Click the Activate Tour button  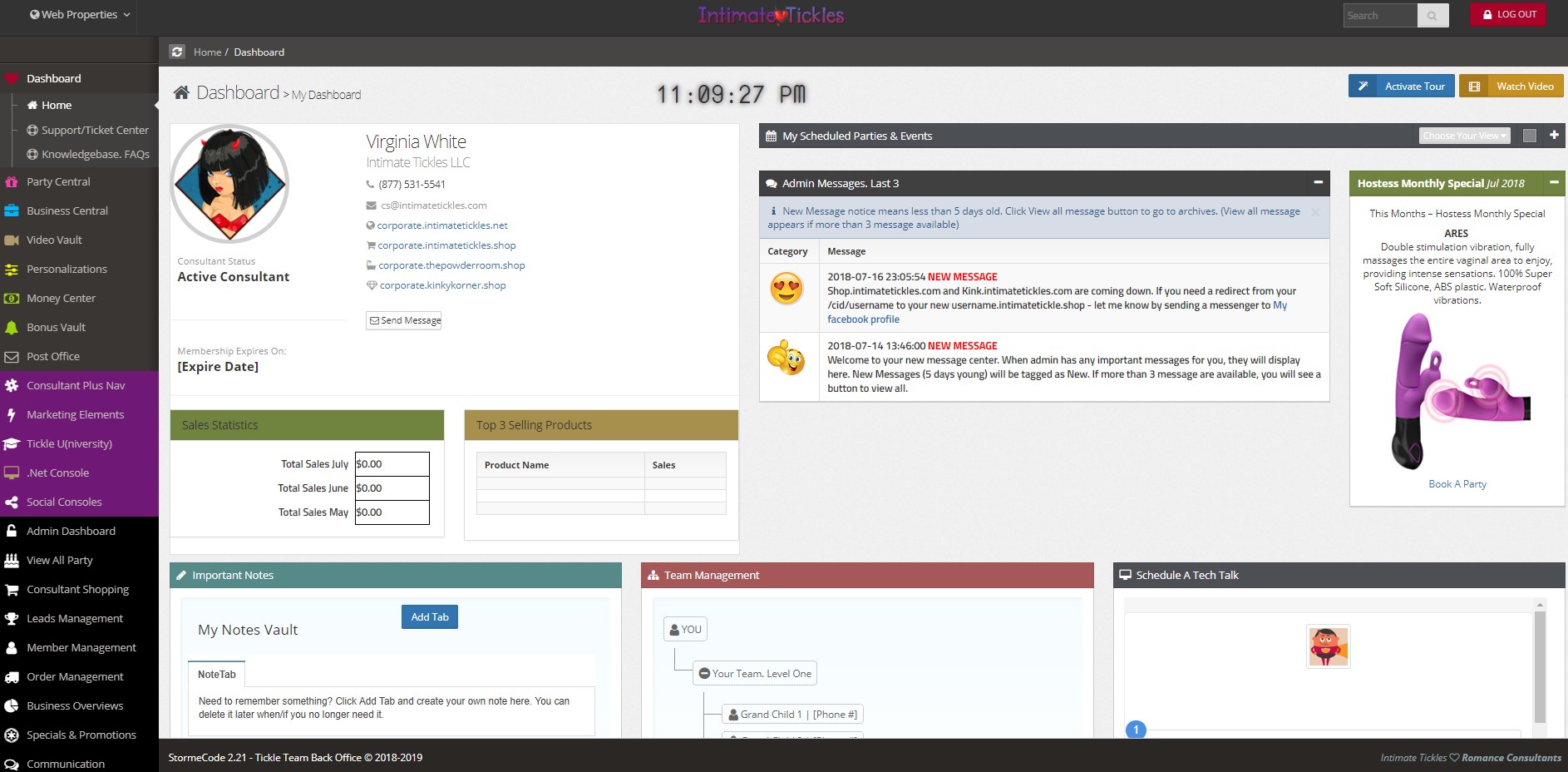(1402, 87)
